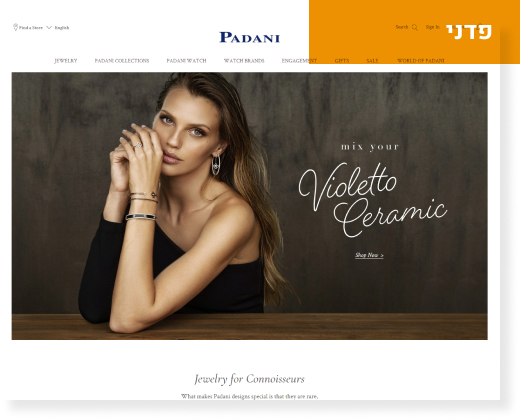Open the Sign In link
The width and height of the screenshot is (520, 420).
[x=432, y=27]
